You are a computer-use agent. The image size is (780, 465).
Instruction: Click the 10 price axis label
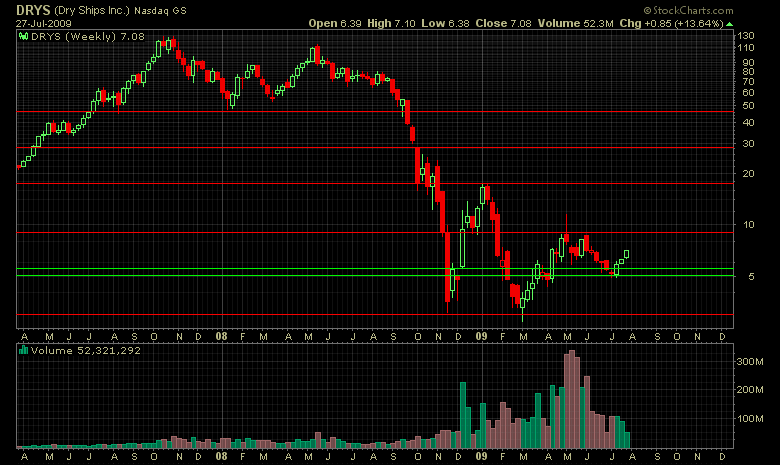749,225
